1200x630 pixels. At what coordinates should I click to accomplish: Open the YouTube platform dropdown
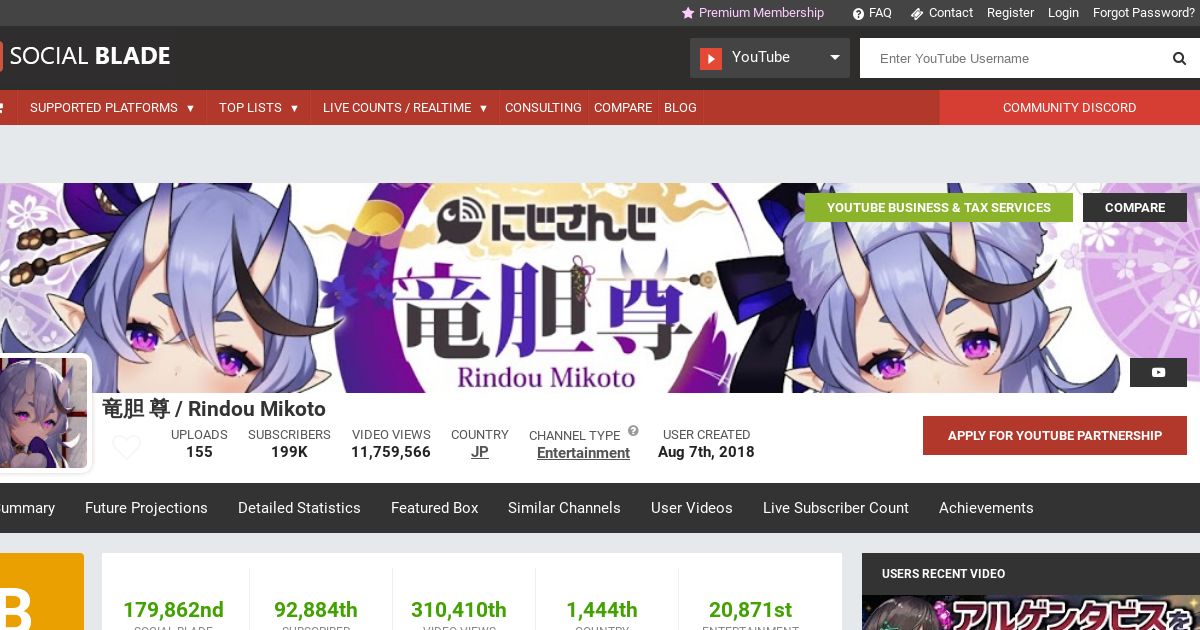coord(770,58)
